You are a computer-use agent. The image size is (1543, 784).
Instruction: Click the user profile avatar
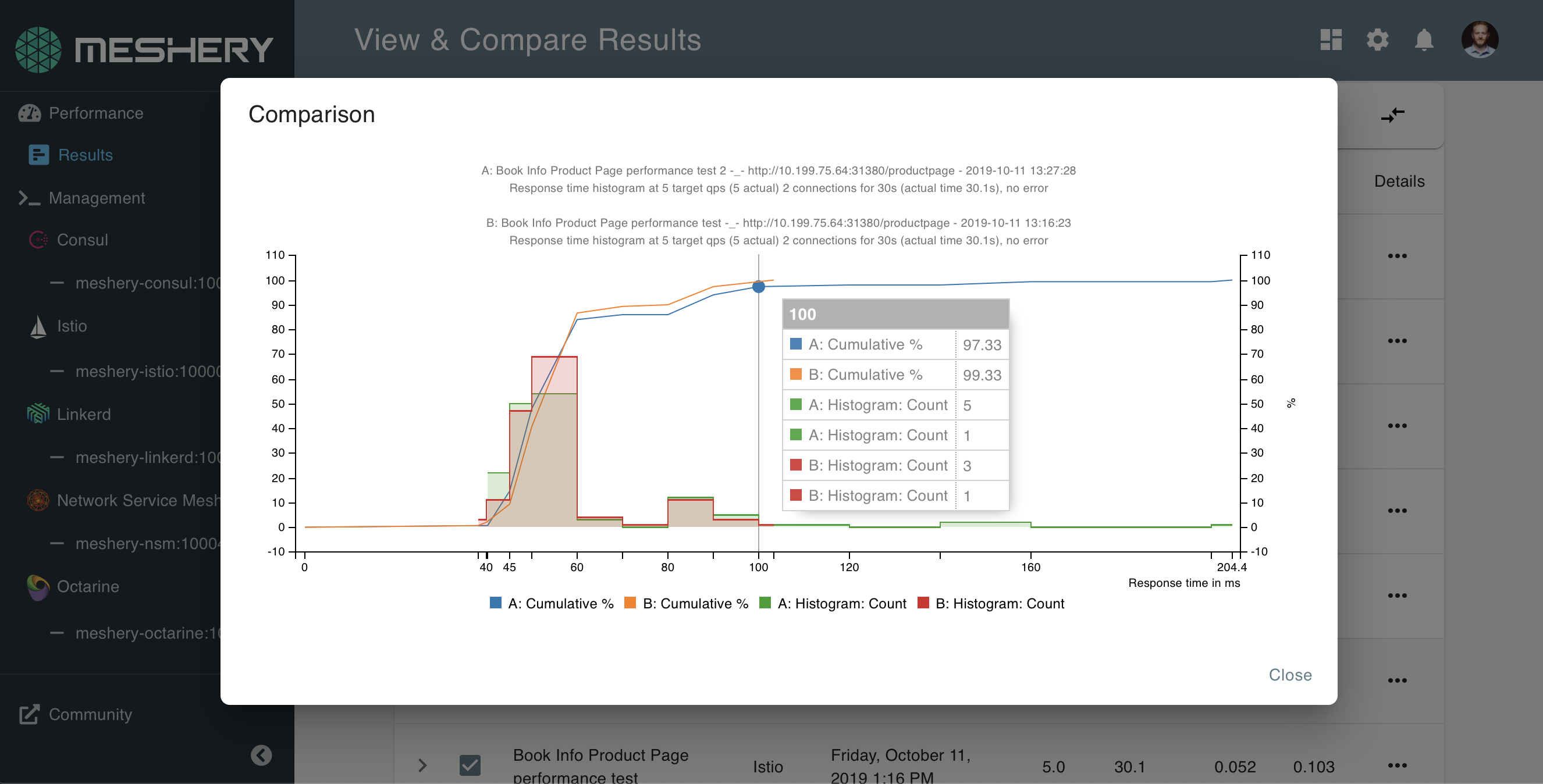pyautogui.click(x=1480, y=40)
